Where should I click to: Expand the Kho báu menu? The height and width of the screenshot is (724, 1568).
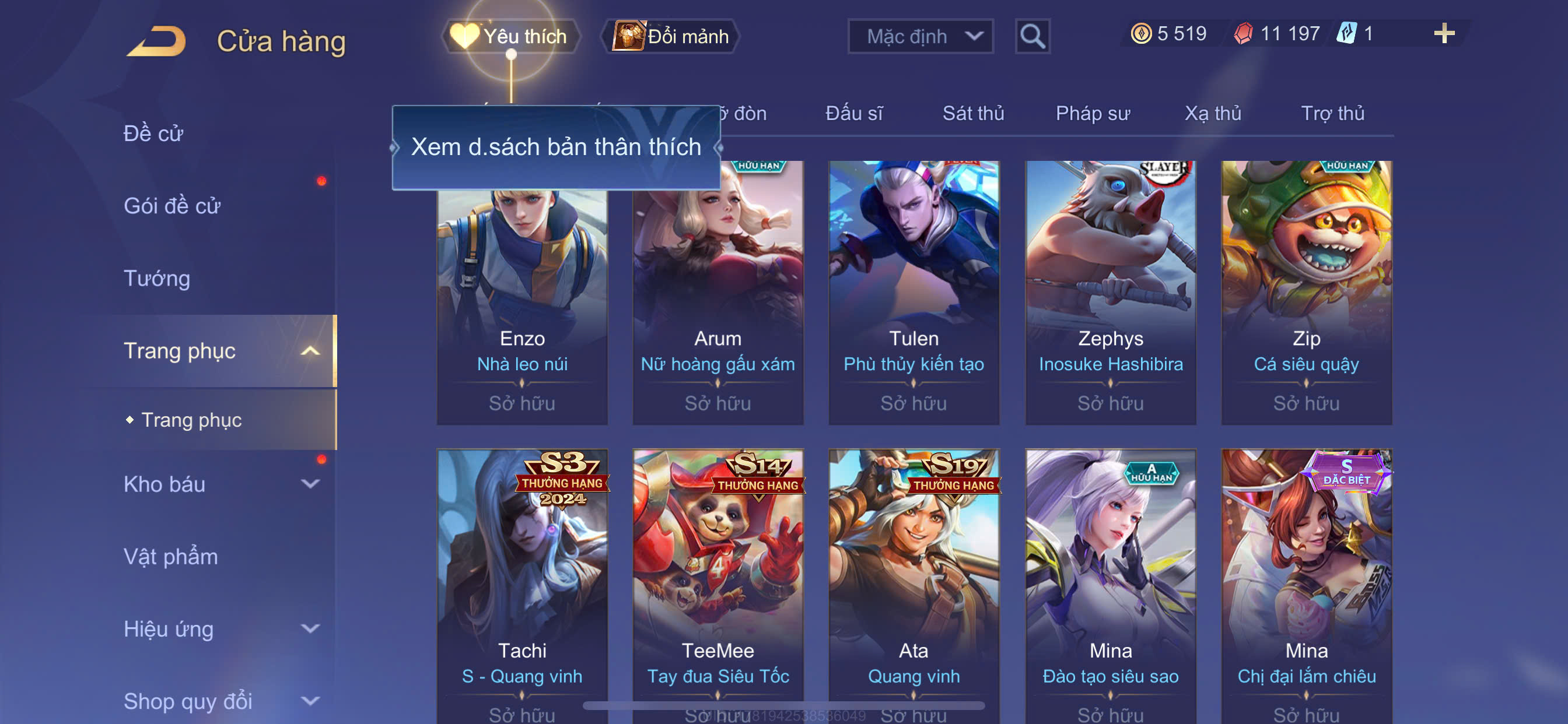point(310,484)
